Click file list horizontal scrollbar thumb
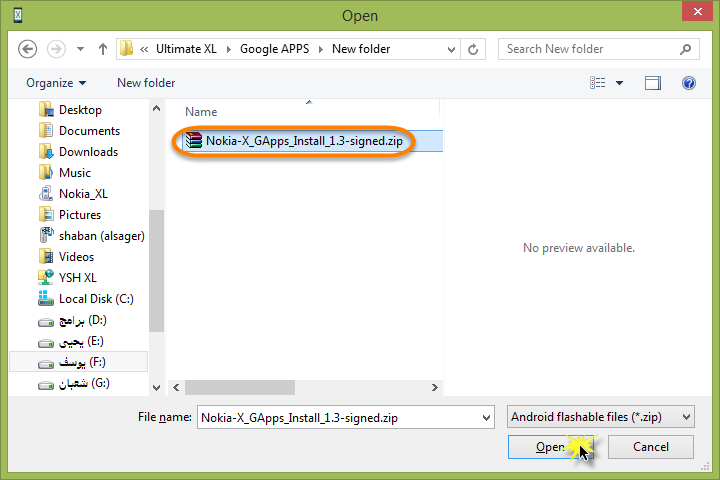 [240, 388]
